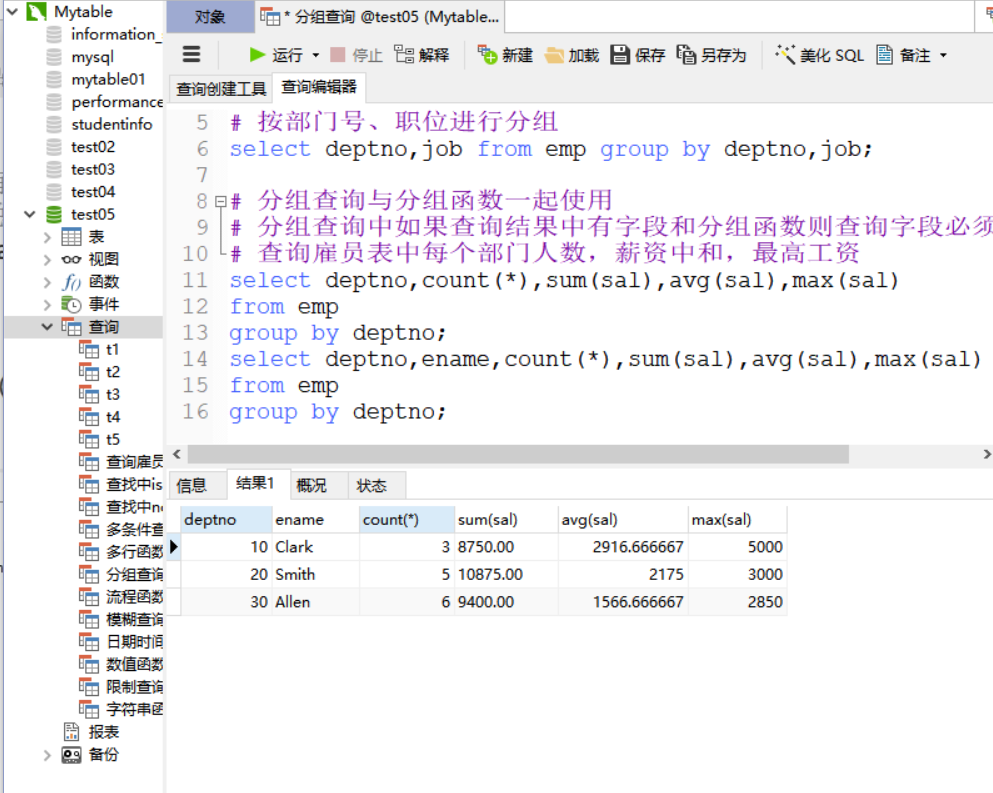
Task: Click the 视图 glasses icon
Action: click(71, 260)
